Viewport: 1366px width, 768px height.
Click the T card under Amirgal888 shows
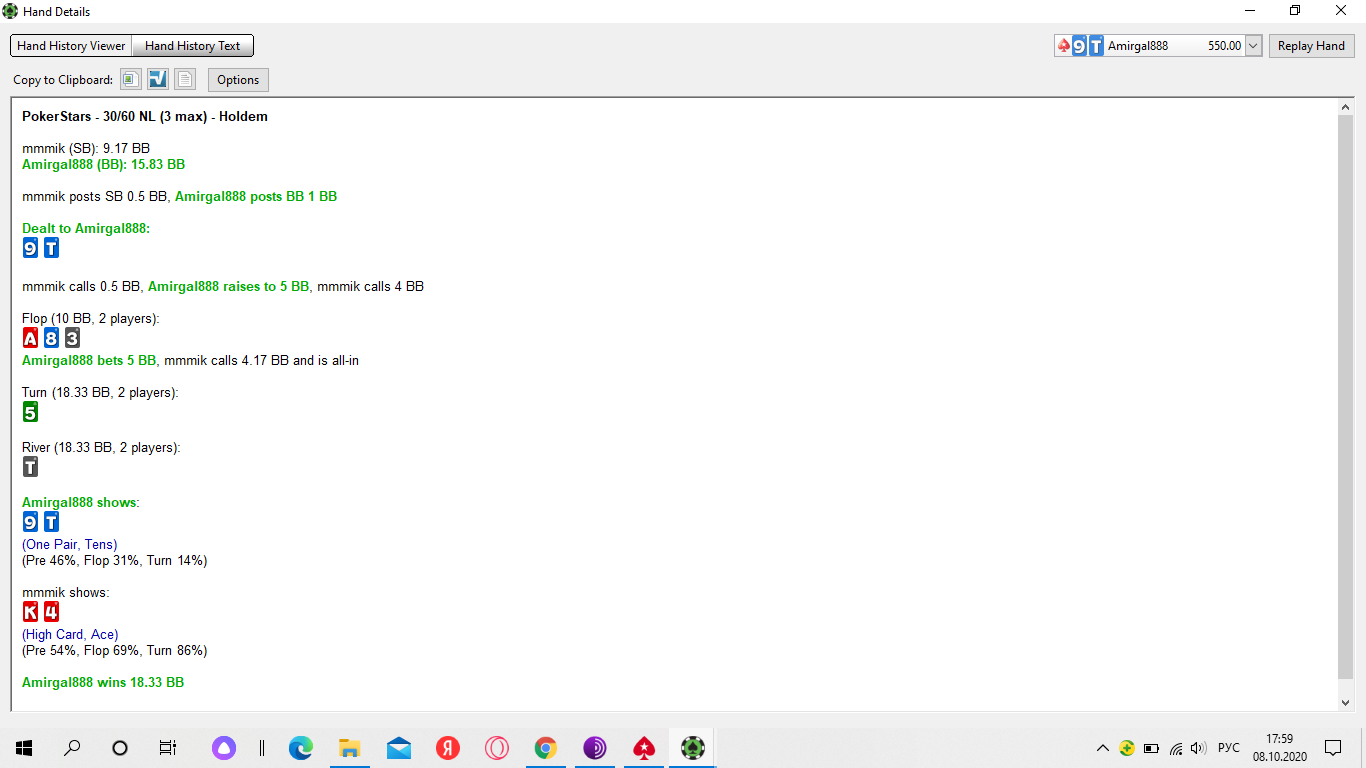pyautogui.click(x=51, y=521)
